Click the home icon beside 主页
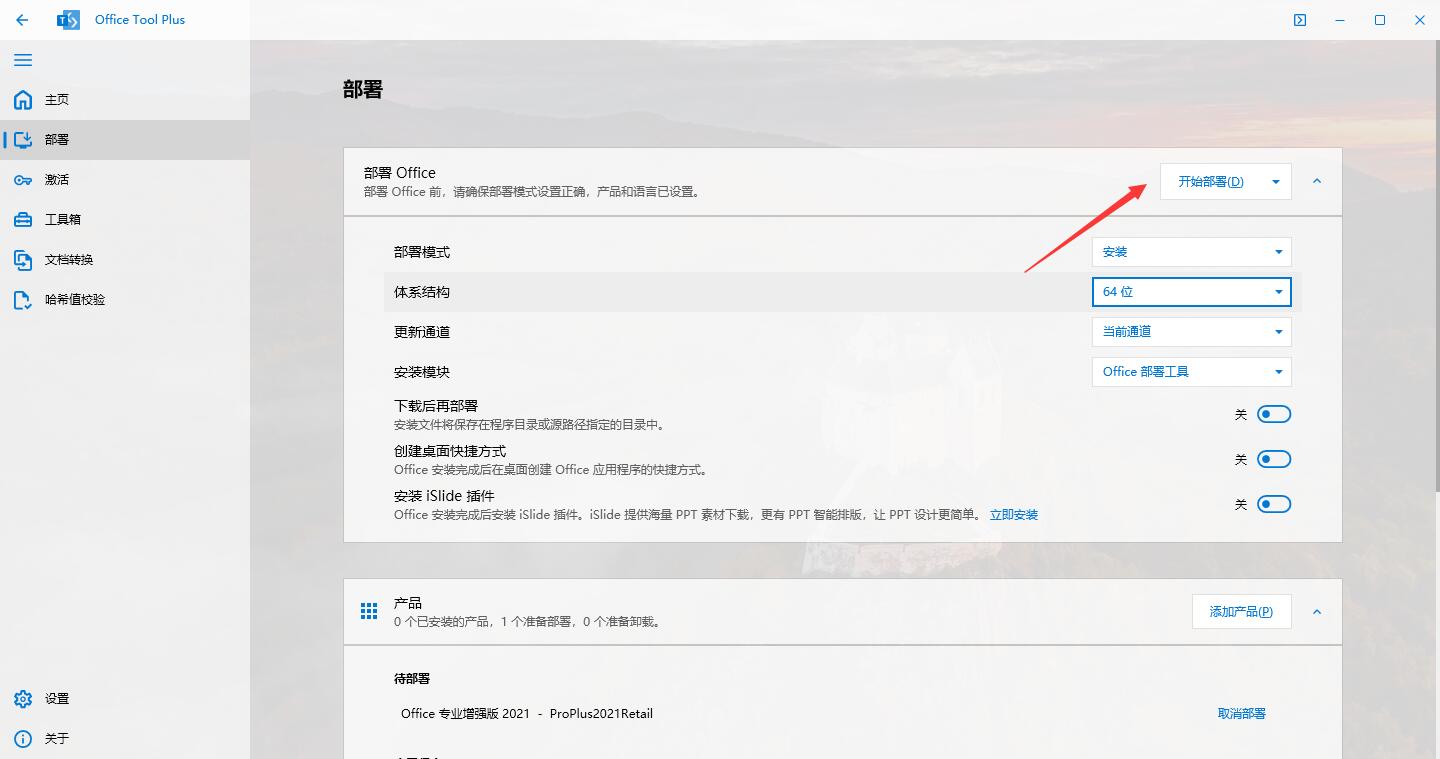 23,100
